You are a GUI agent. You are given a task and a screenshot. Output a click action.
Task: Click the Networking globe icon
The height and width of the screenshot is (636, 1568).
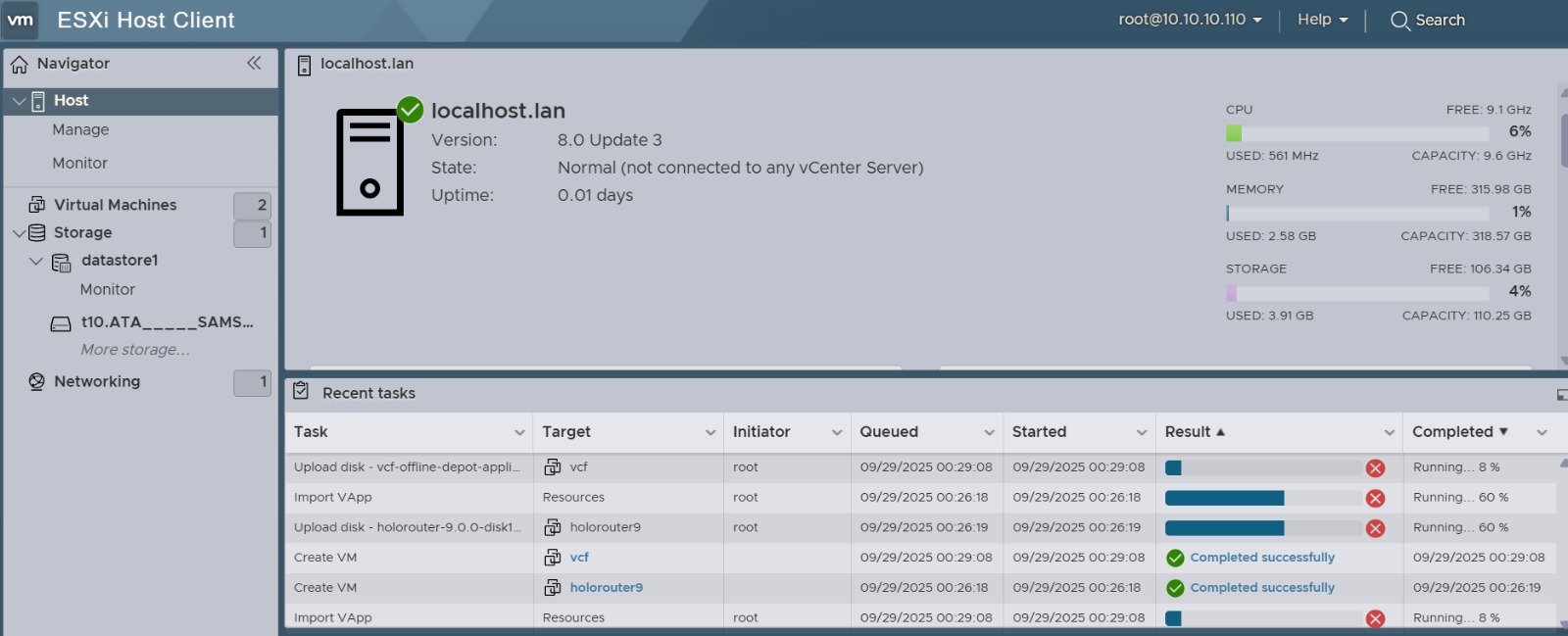(x=37, y=381)
